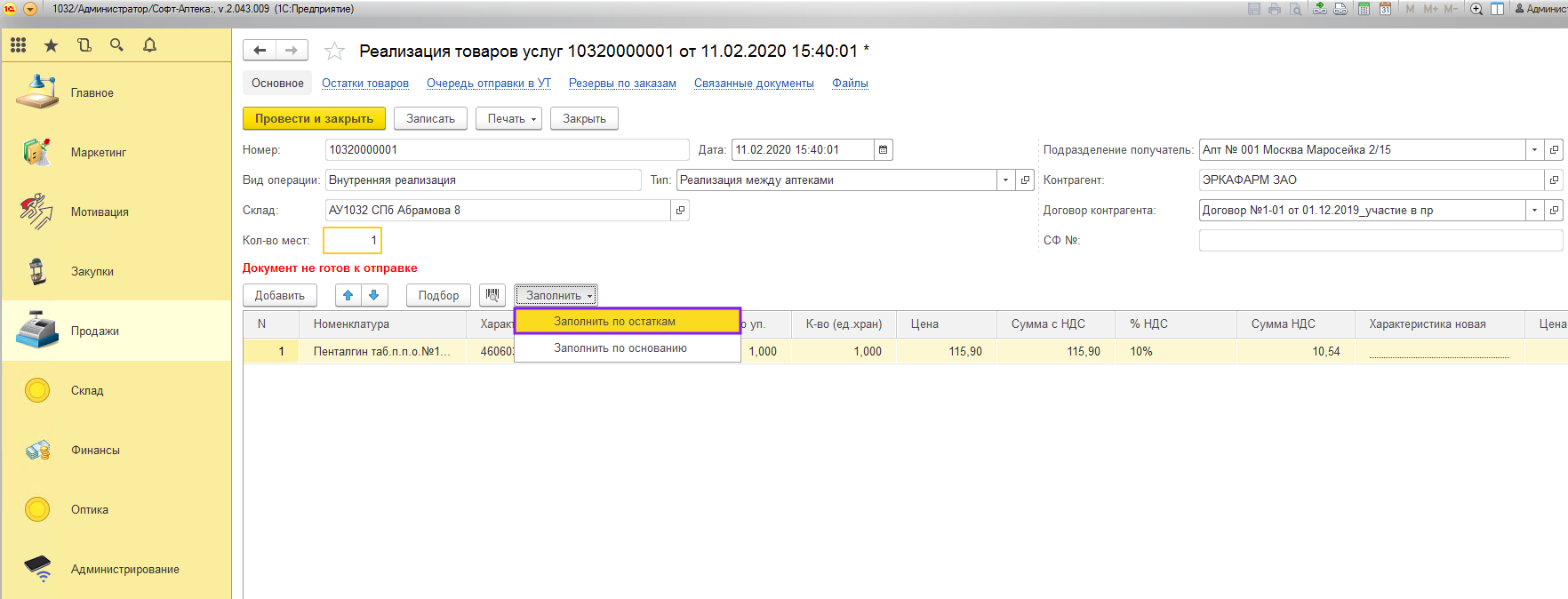1568x599 pixels.
Task: Move row up with the up arrow
Action: [348, 295]
